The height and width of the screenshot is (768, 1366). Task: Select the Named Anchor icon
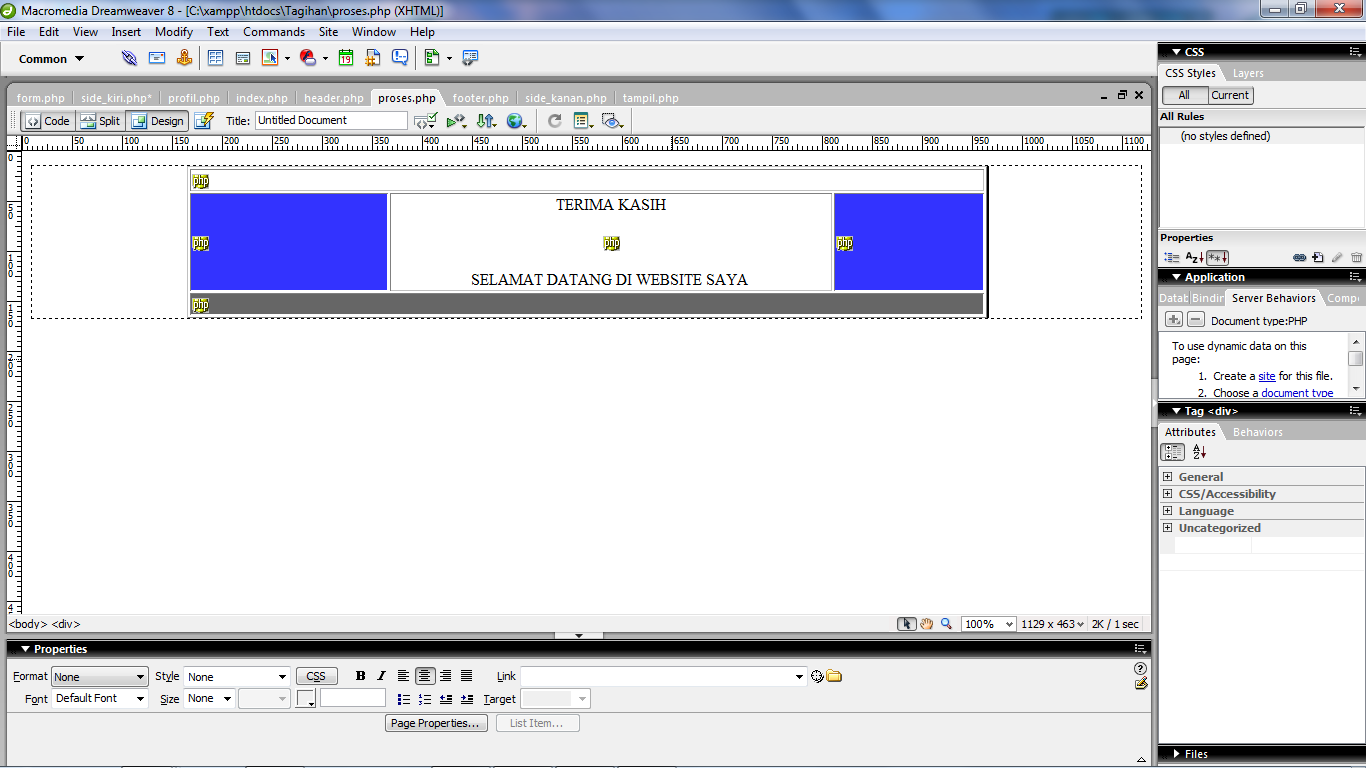184,58
